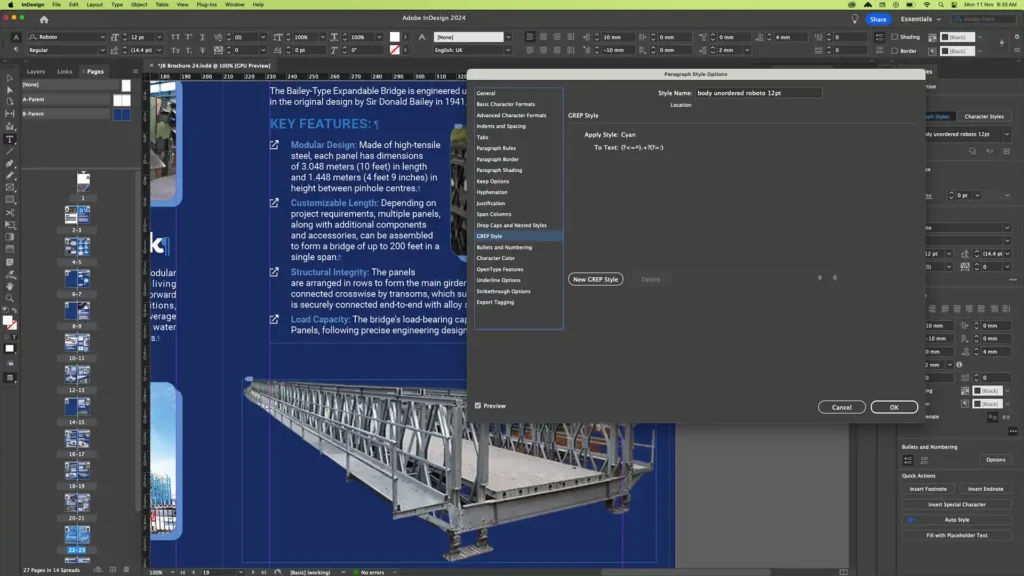Viewport: 1024px width, 576px height.
Task: Select the Hand tool
Action: pyautogui.click(x=10, y=286)
